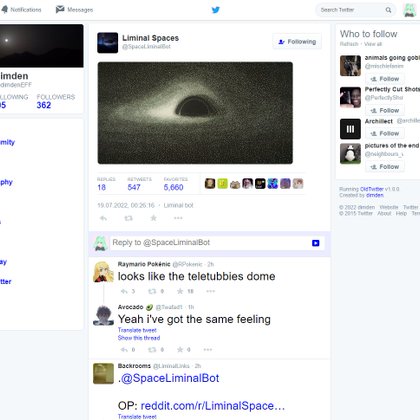Image resolution: width=420 pixels, height=420 pixels.
Task: Click into the Reply to @SpaceLiminalBot box
Action: click(210, 243)
